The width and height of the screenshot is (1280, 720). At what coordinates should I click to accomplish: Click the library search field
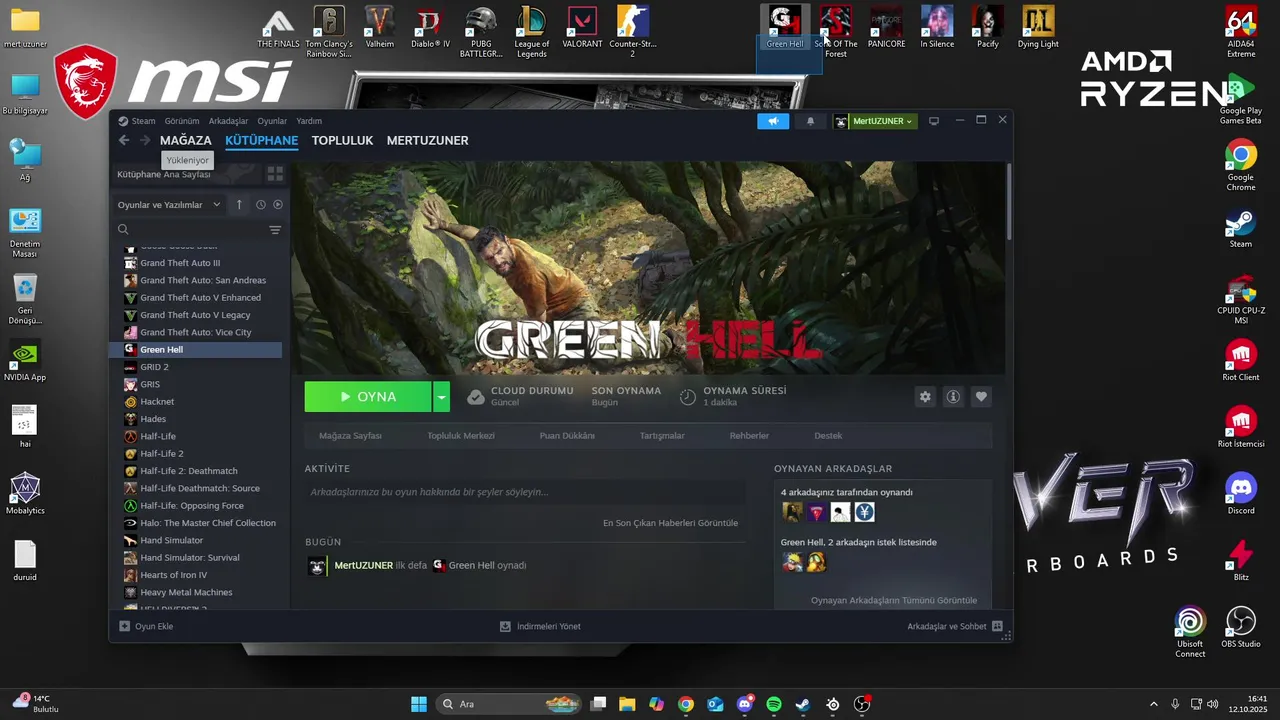[x=190, y=230]
